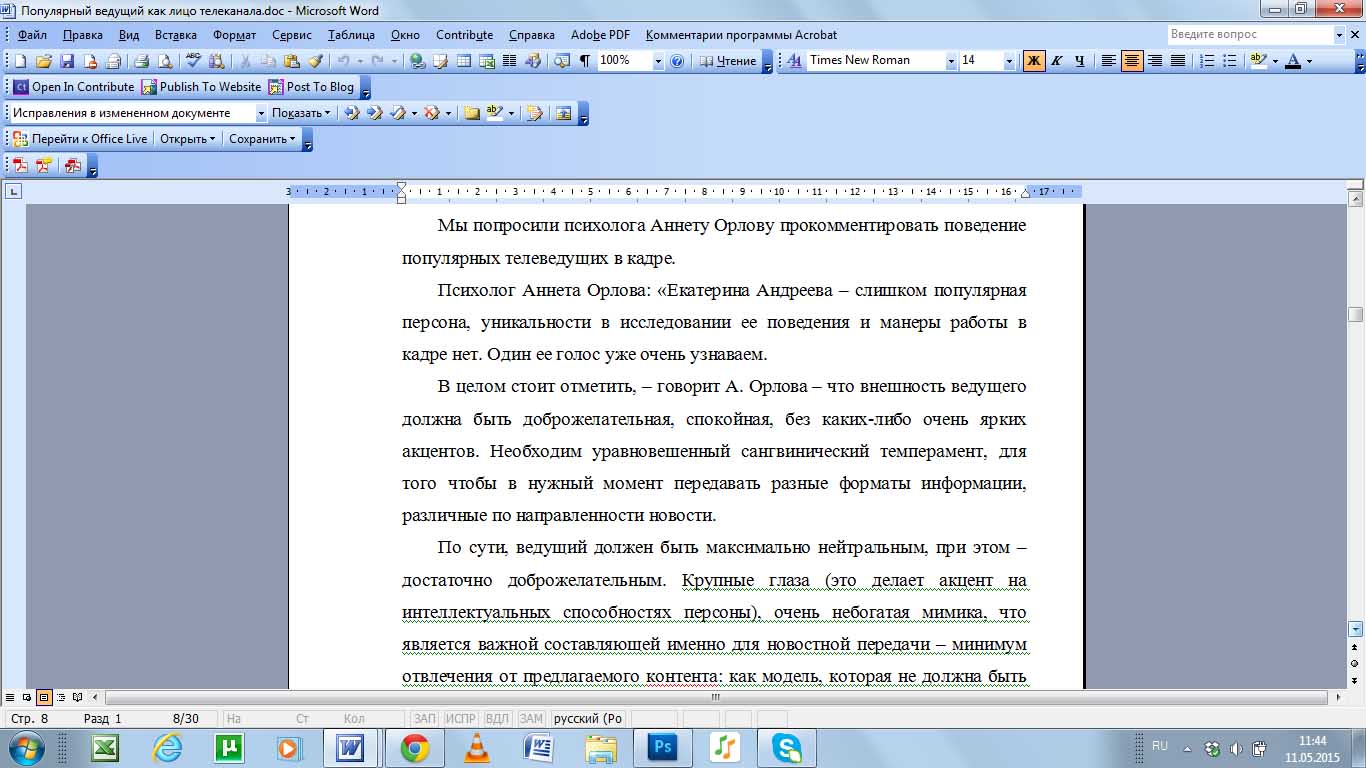Expand the "Показать" dropdown
Image resolution: width=1366 pixels, height=768 pixels.
click(302, 113)
